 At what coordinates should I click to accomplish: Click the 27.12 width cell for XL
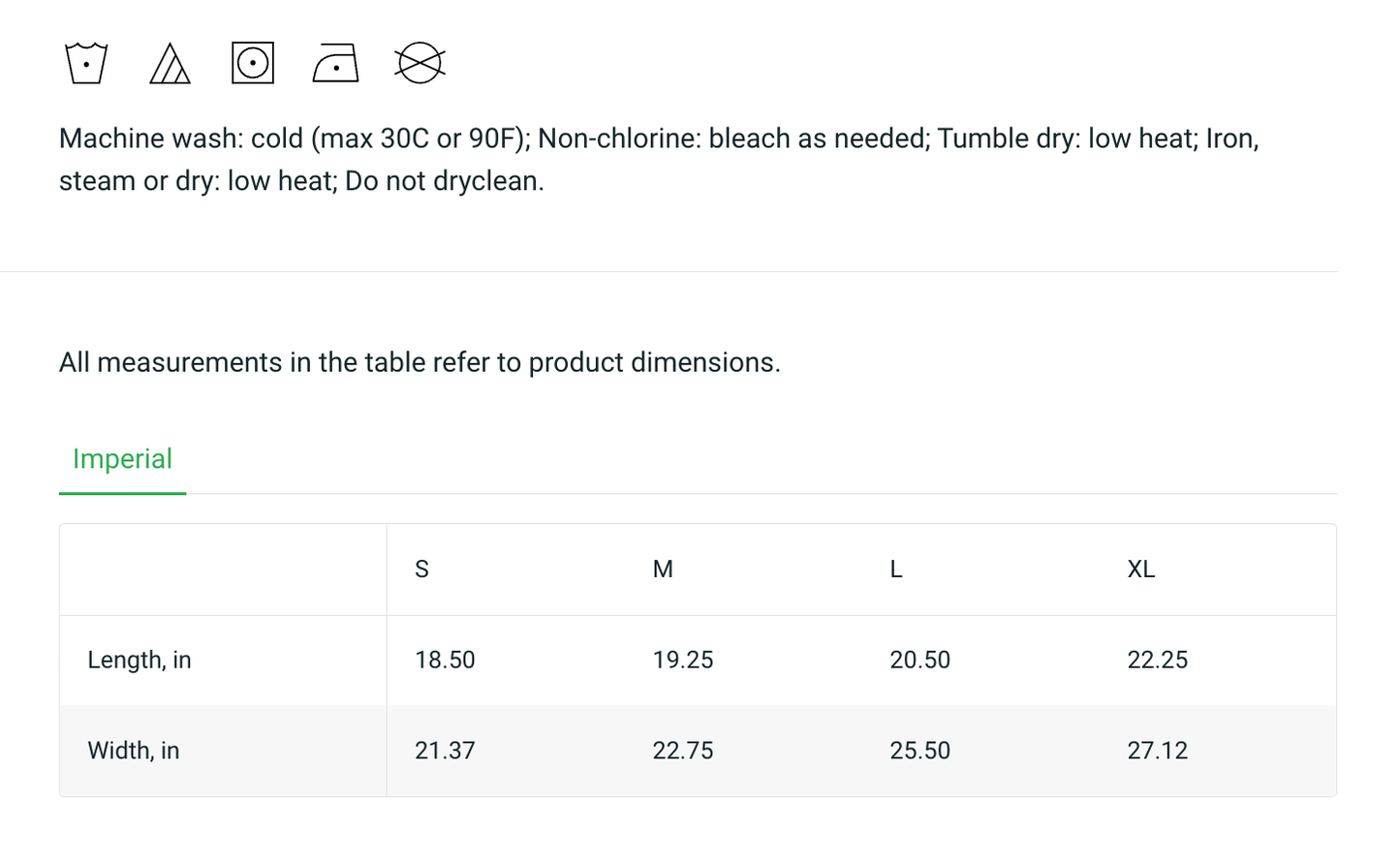tap(1158, 751)
